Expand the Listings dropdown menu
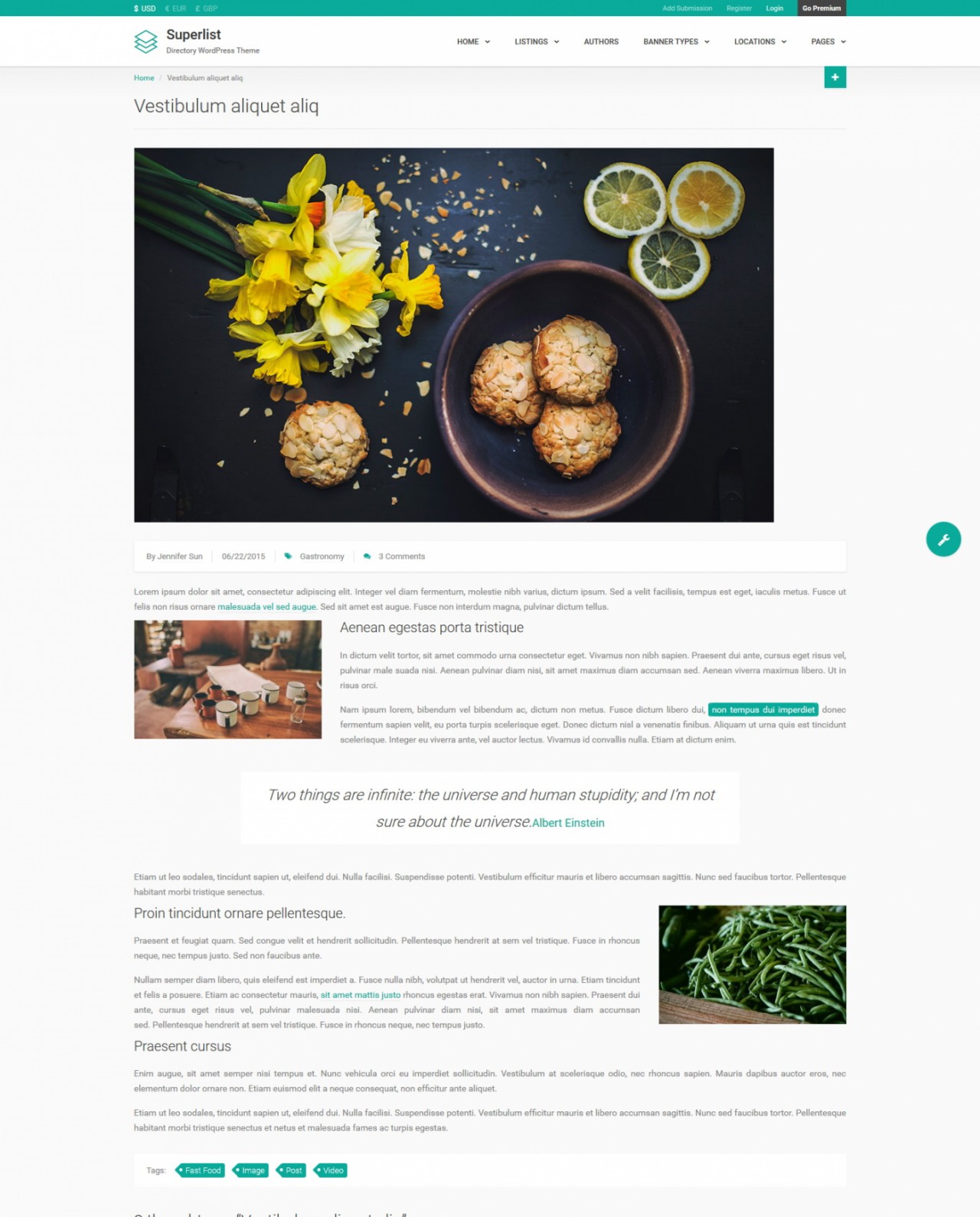This screenshot has height=1217, width=980. (537, 42)
